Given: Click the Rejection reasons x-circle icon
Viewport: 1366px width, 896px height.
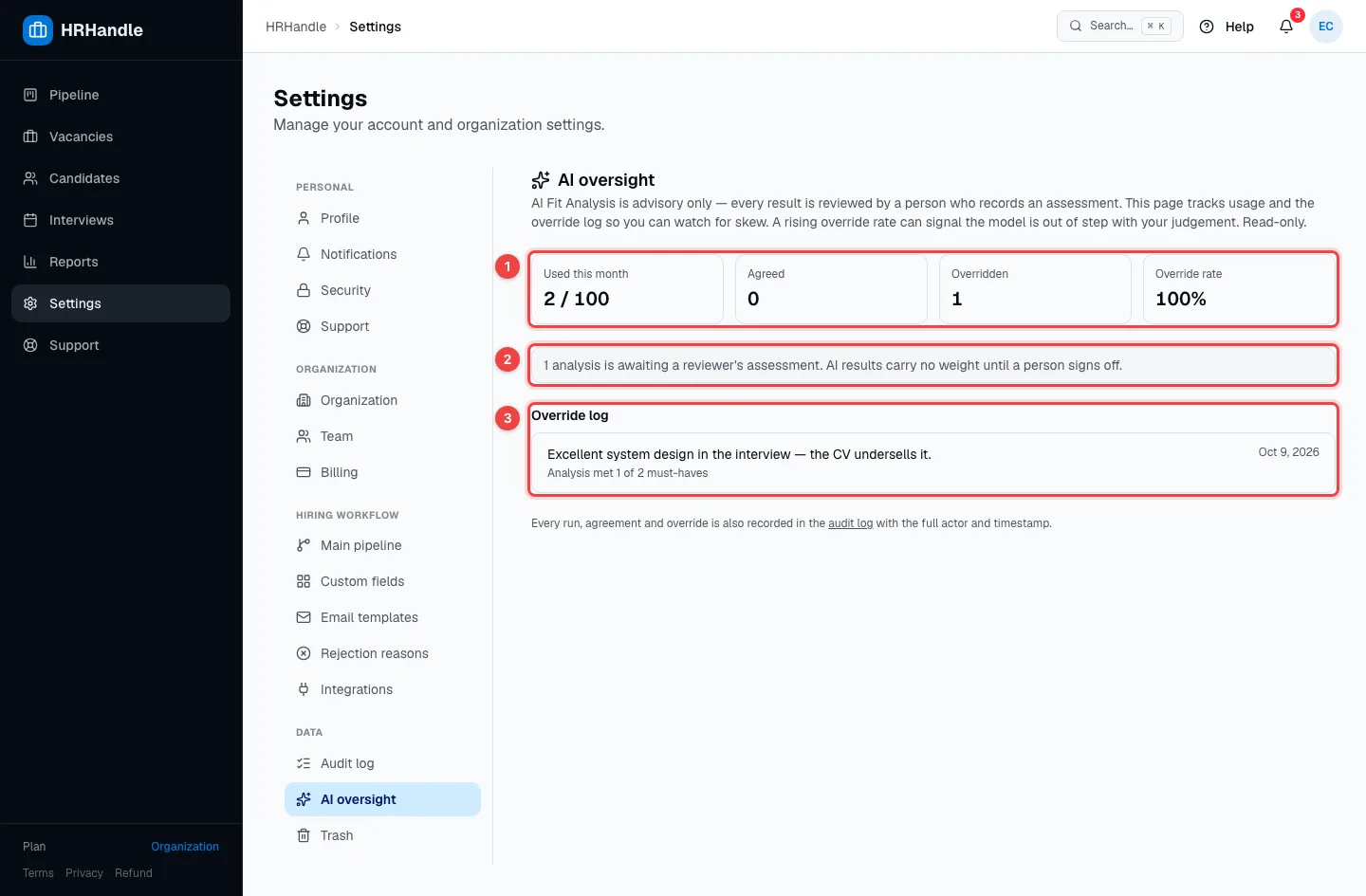Looking at the screenshot, I should coord(304,653).
